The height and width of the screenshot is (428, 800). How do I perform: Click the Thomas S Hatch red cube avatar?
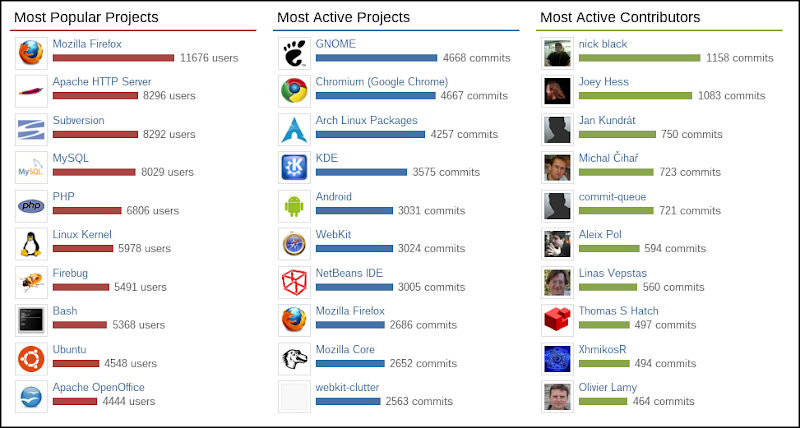(x=557, y=319)
